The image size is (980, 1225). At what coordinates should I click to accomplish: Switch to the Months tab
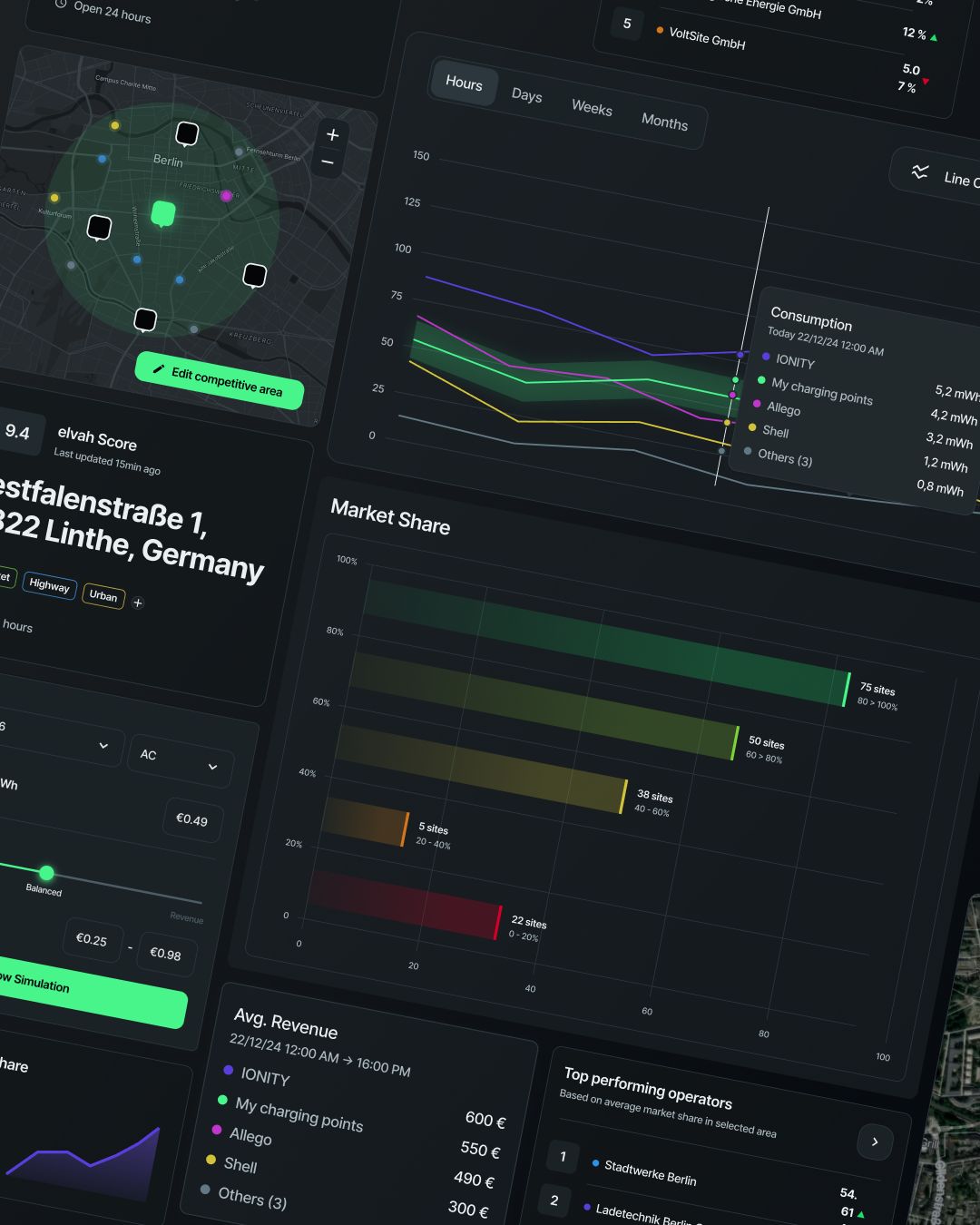pyautogui.click(x=664, y=122)
